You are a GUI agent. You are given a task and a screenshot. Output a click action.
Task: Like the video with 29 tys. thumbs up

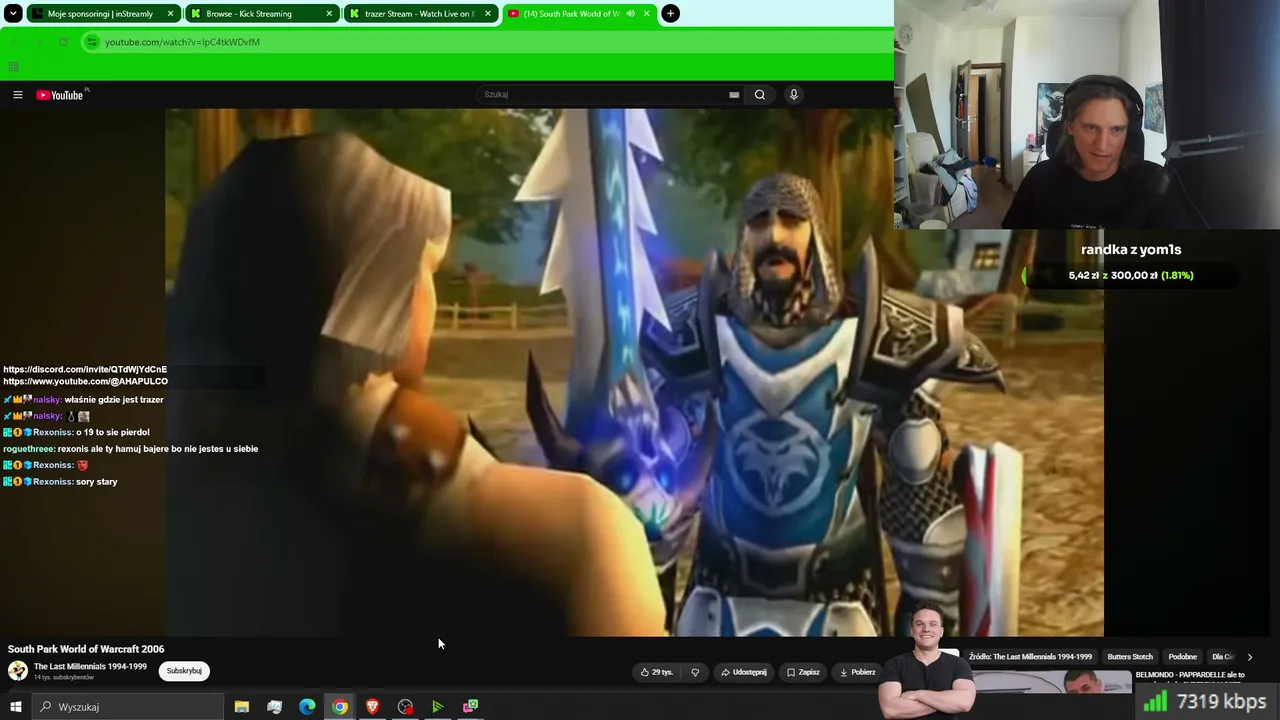point(657,672)
